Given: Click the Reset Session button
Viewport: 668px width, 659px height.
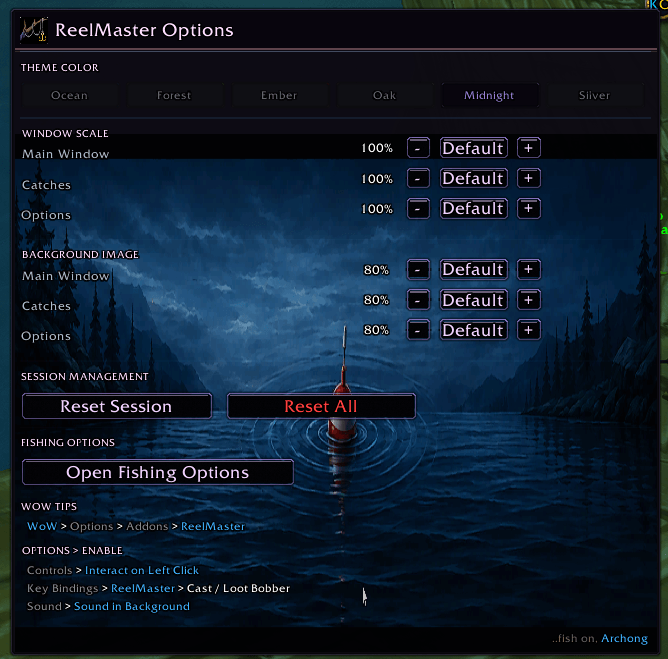Looking at the screenshot, I should coord(117,406).
